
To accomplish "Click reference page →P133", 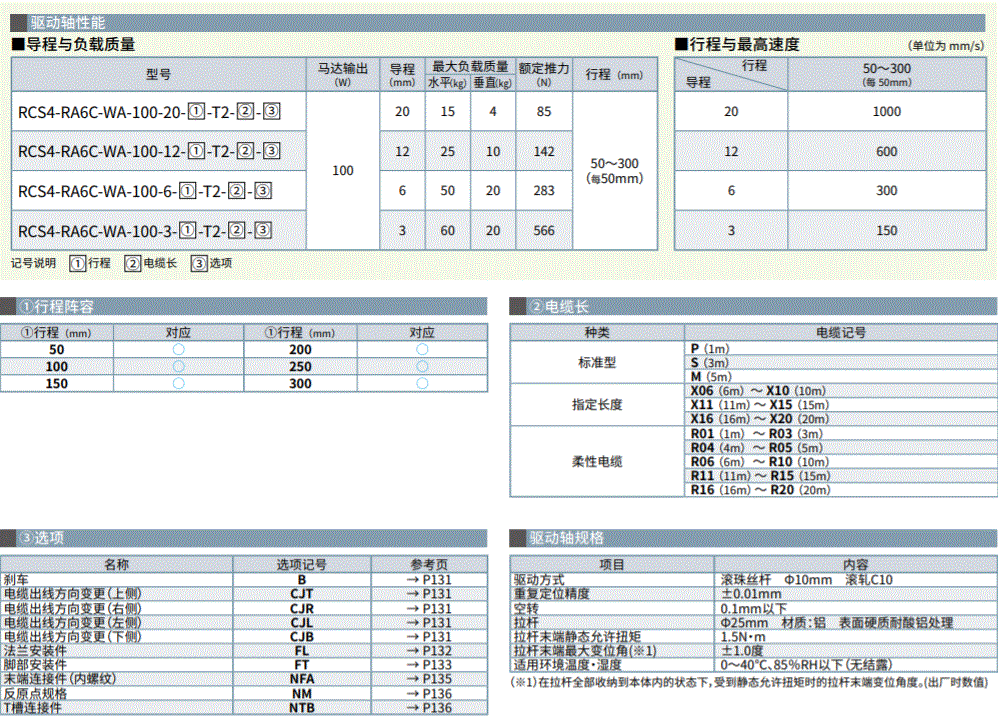I will point(429,665).
